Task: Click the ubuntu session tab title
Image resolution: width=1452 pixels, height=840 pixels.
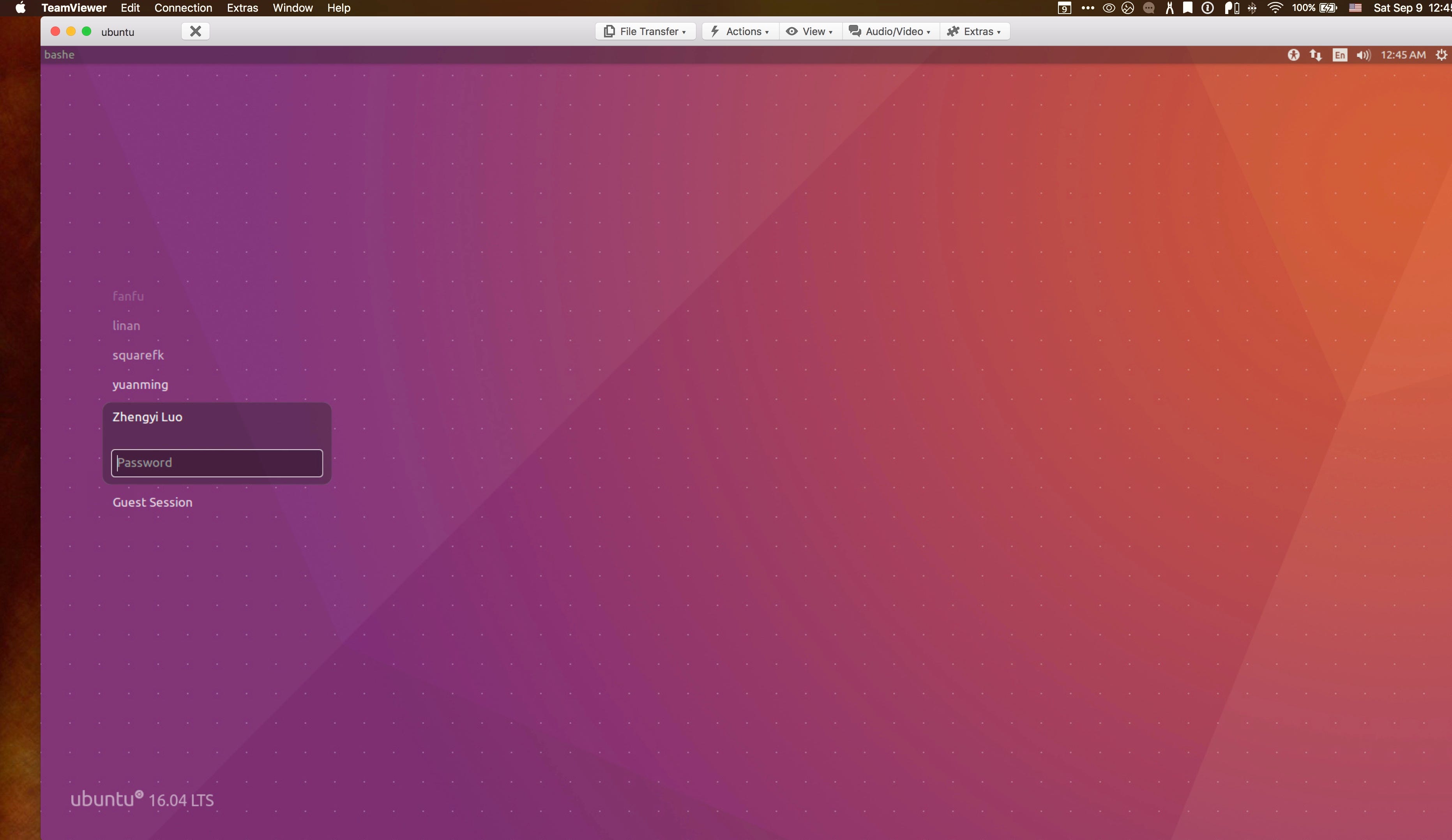Action: coord(118,32)
